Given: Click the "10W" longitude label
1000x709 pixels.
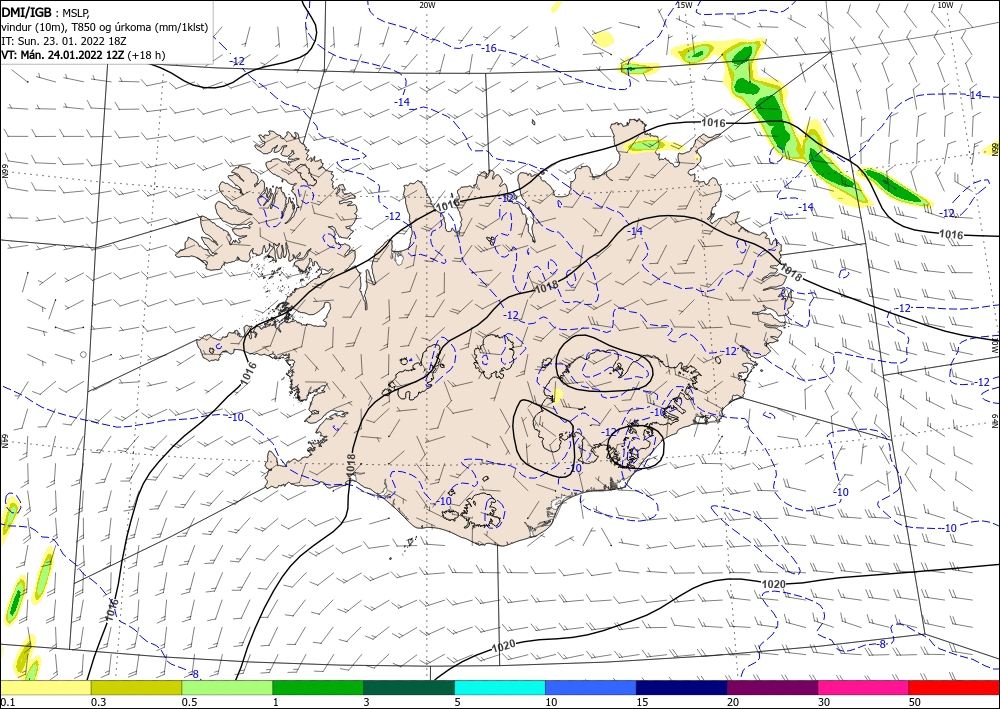Looking at the screenshot, I should [945, 5].
